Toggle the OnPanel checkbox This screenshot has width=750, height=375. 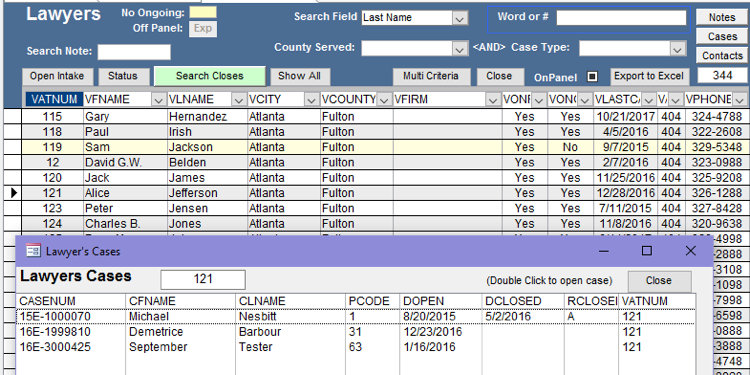point(592,77)
